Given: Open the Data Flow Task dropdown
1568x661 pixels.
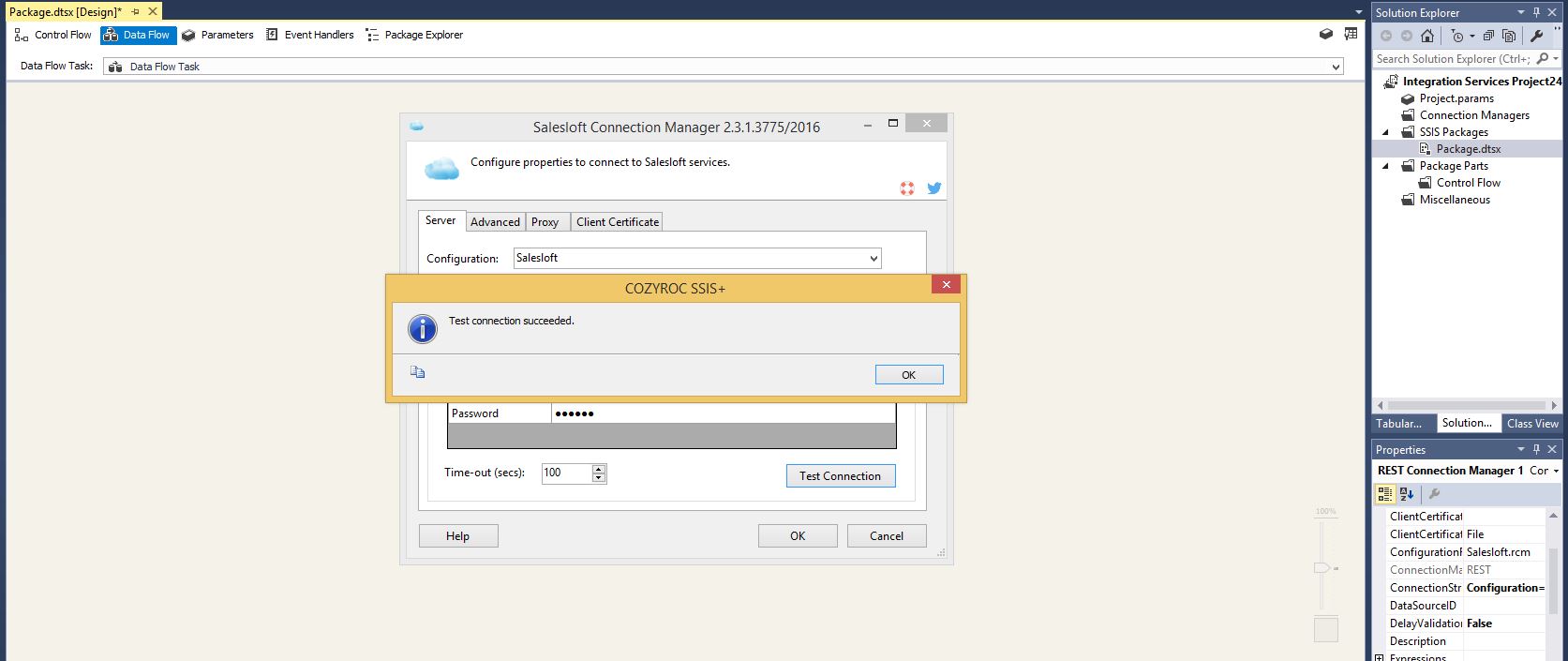Looking at the screenshot, I should (x=1336, y=67).
